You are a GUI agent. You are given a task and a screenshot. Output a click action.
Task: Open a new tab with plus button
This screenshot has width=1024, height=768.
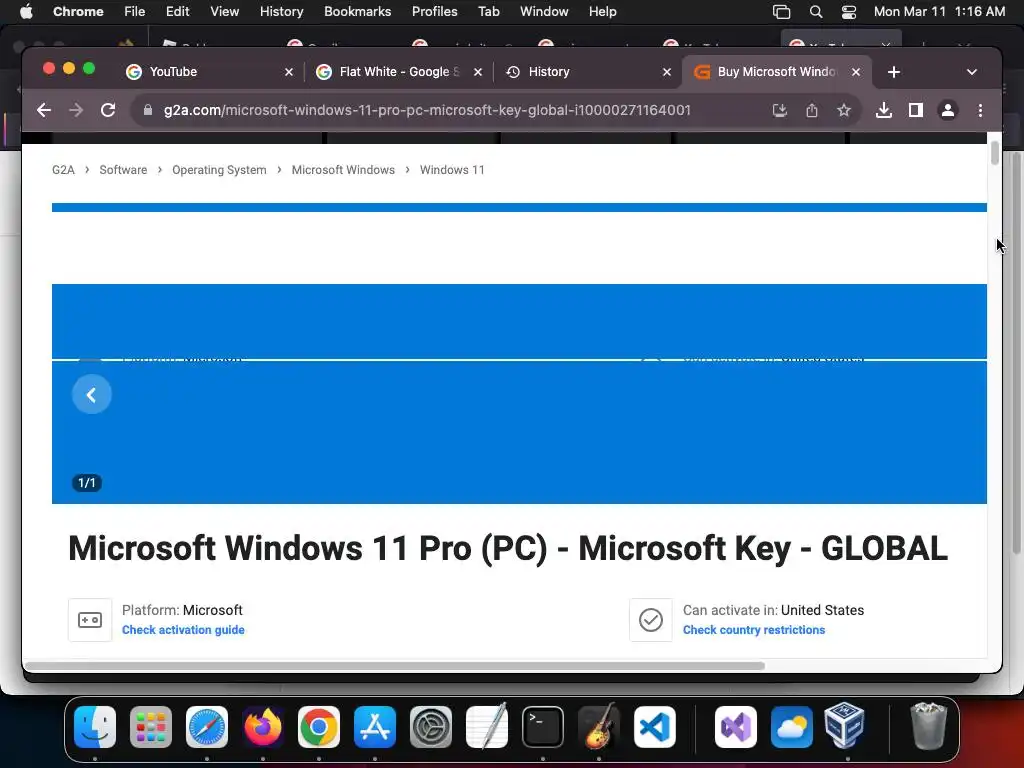tap(894, 72)
